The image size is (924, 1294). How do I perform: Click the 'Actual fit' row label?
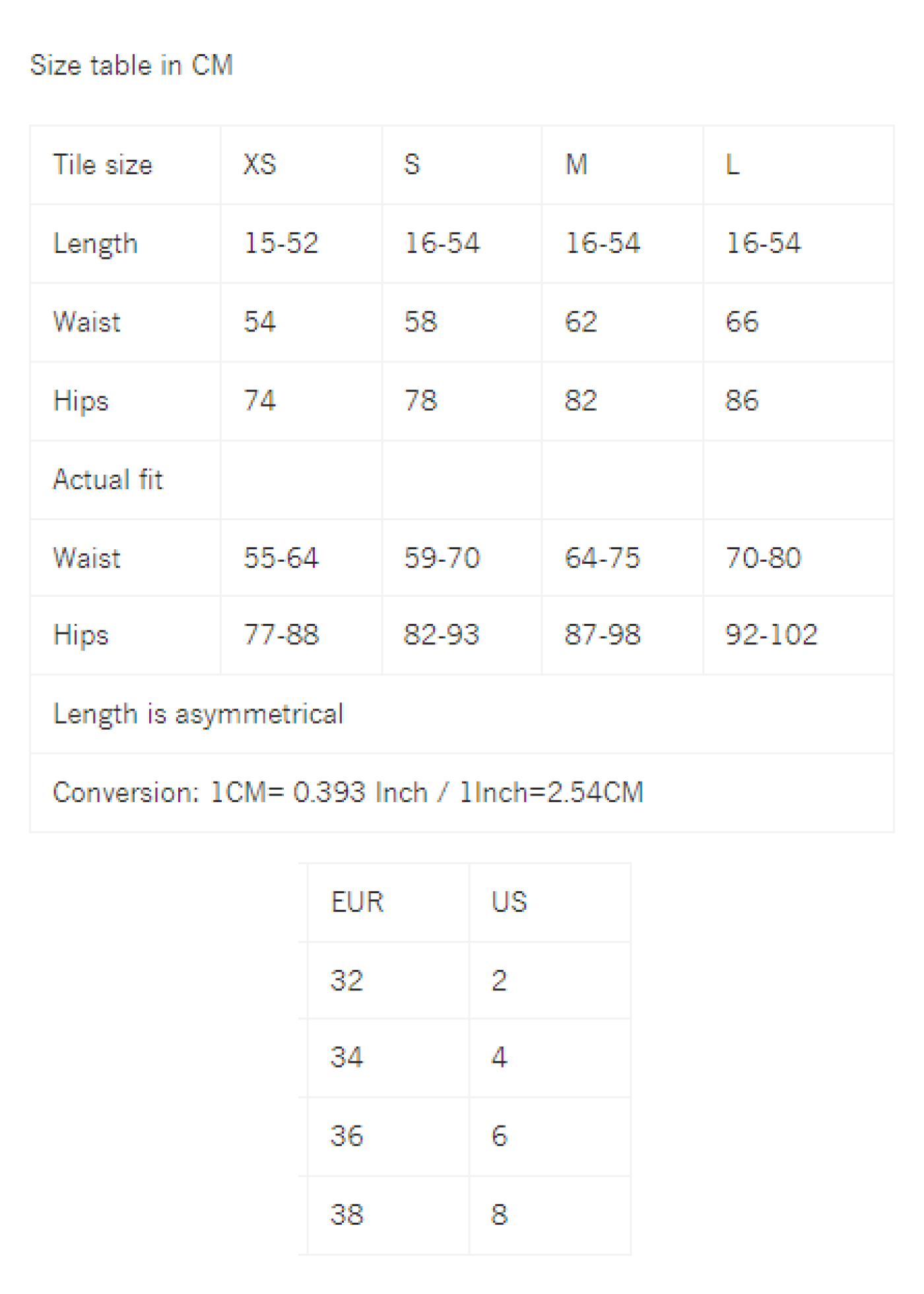tap(108, 479)
